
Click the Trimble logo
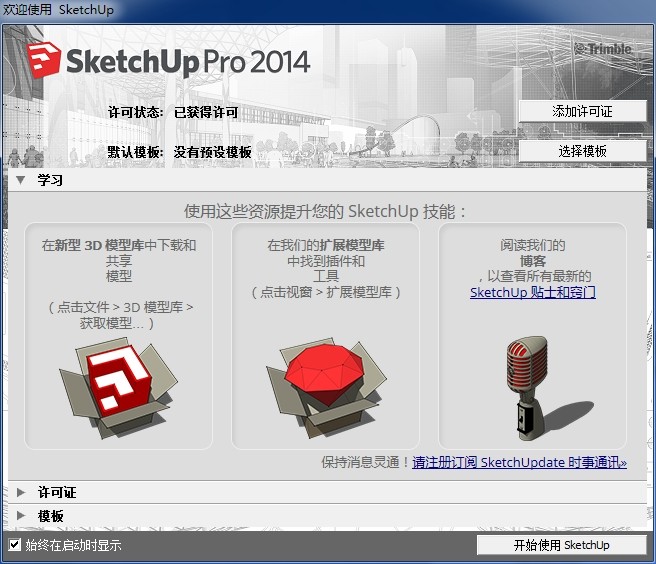click(602, 49)
